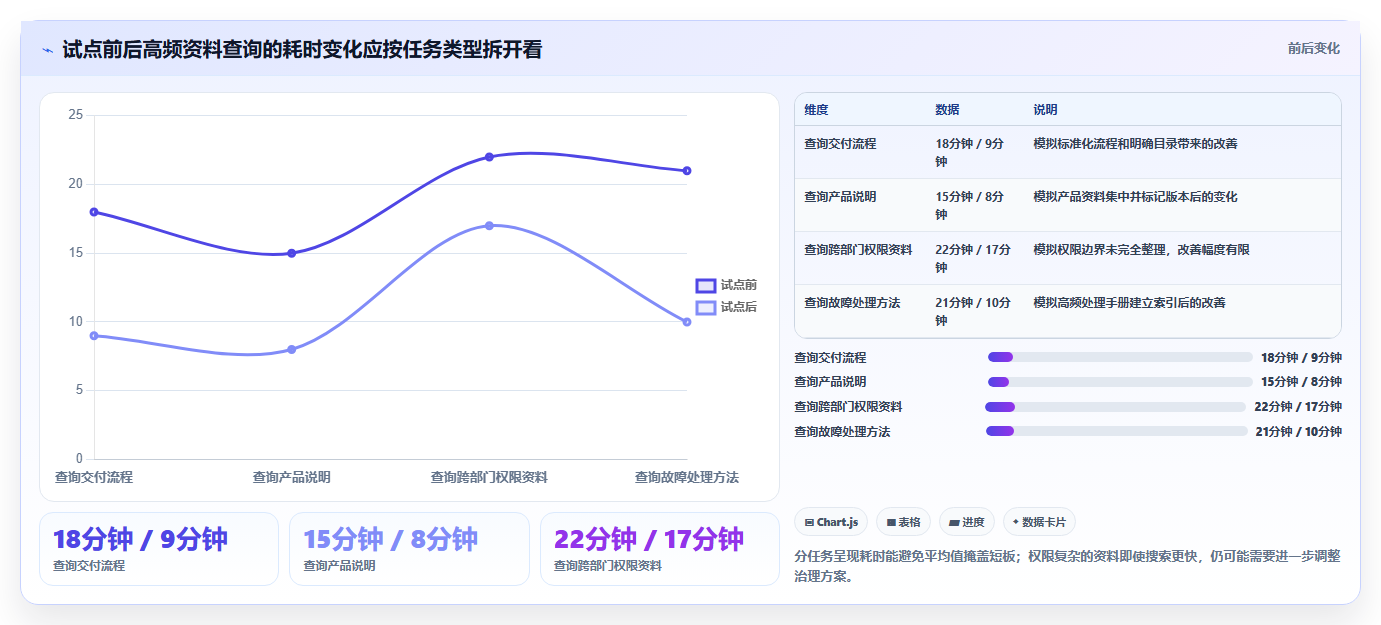This screenshot has width=1381, height=625.
Task: Click x-axis label 查询交付流程
Action: [94, 478]
